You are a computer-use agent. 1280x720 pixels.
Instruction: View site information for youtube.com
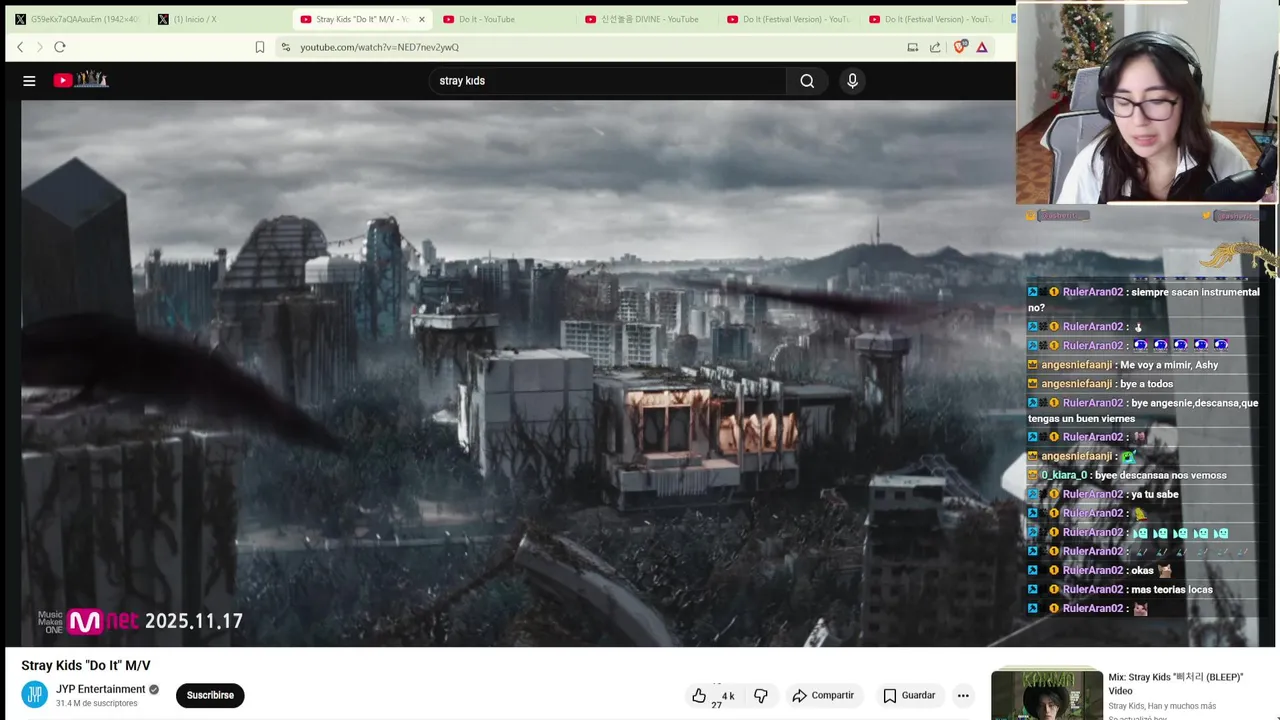pyautogui.click(x=286, y=47)
